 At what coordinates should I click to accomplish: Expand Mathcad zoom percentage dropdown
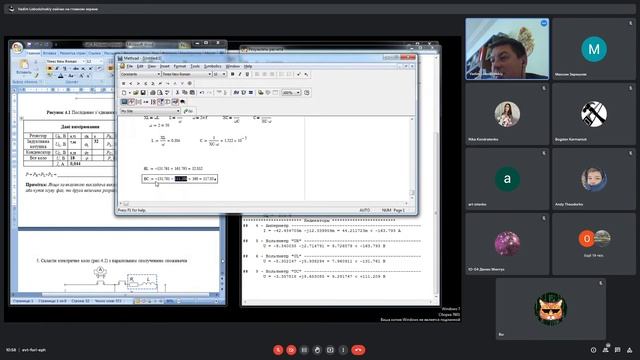coord(298,93)
